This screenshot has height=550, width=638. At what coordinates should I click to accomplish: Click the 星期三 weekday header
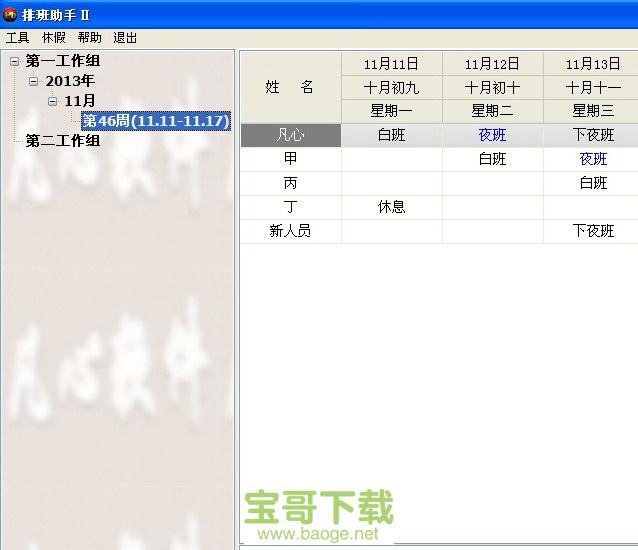(591, 111)
